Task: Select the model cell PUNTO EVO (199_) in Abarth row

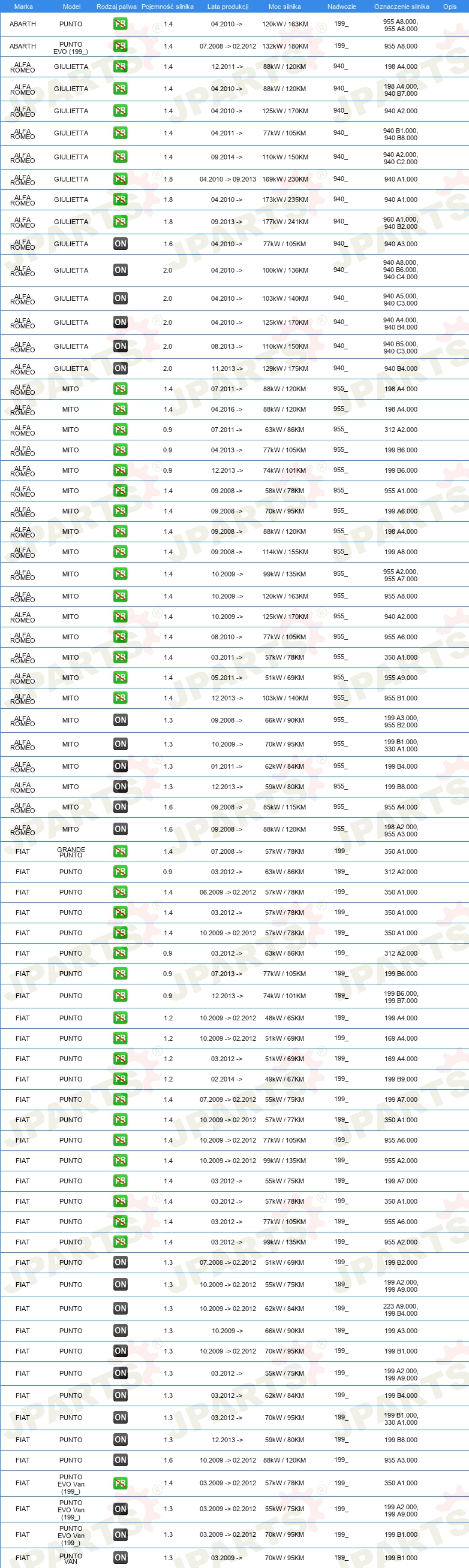Action: [x=71, y=48]
